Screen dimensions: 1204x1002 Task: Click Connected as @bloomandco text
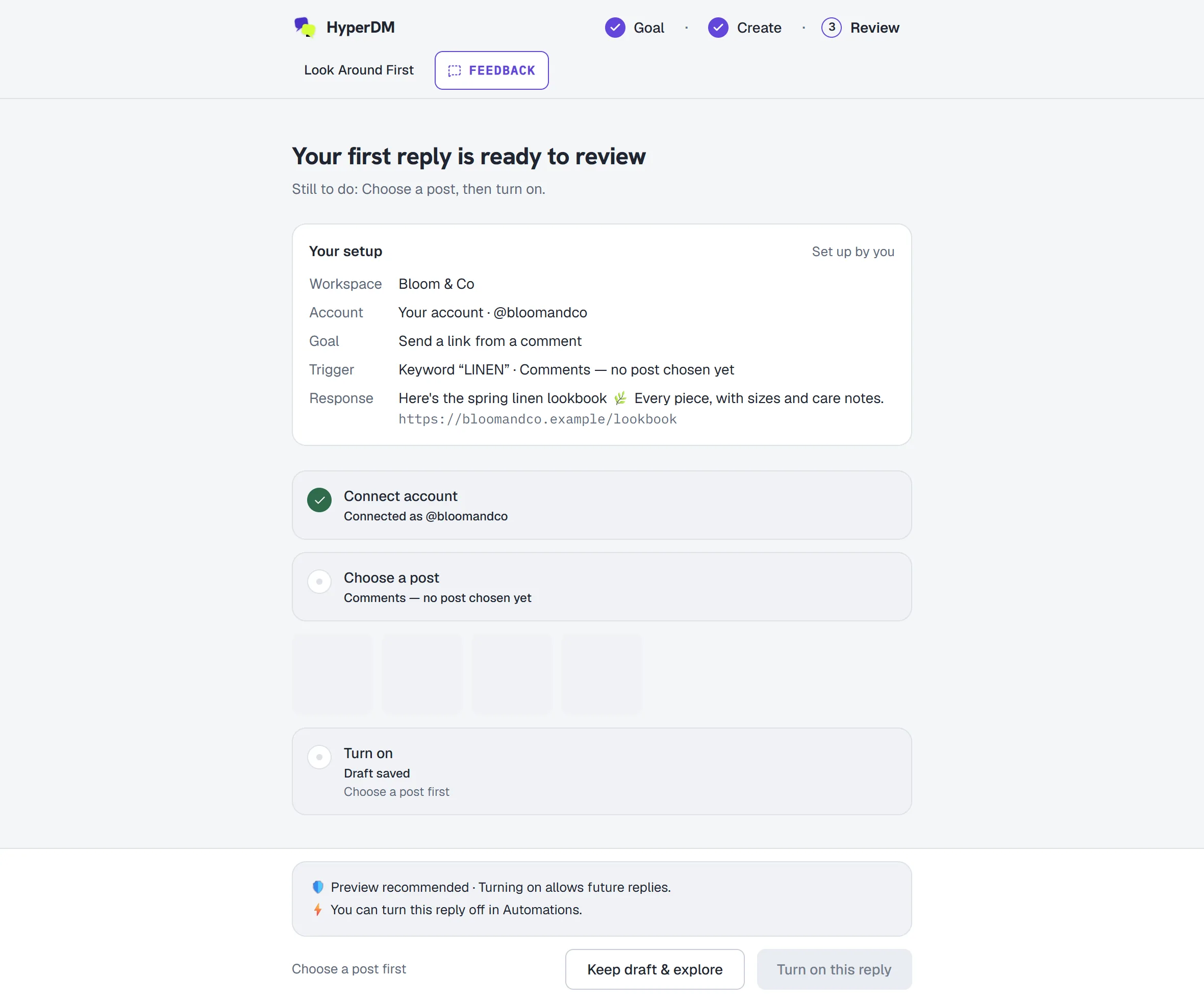pos(425,516)
